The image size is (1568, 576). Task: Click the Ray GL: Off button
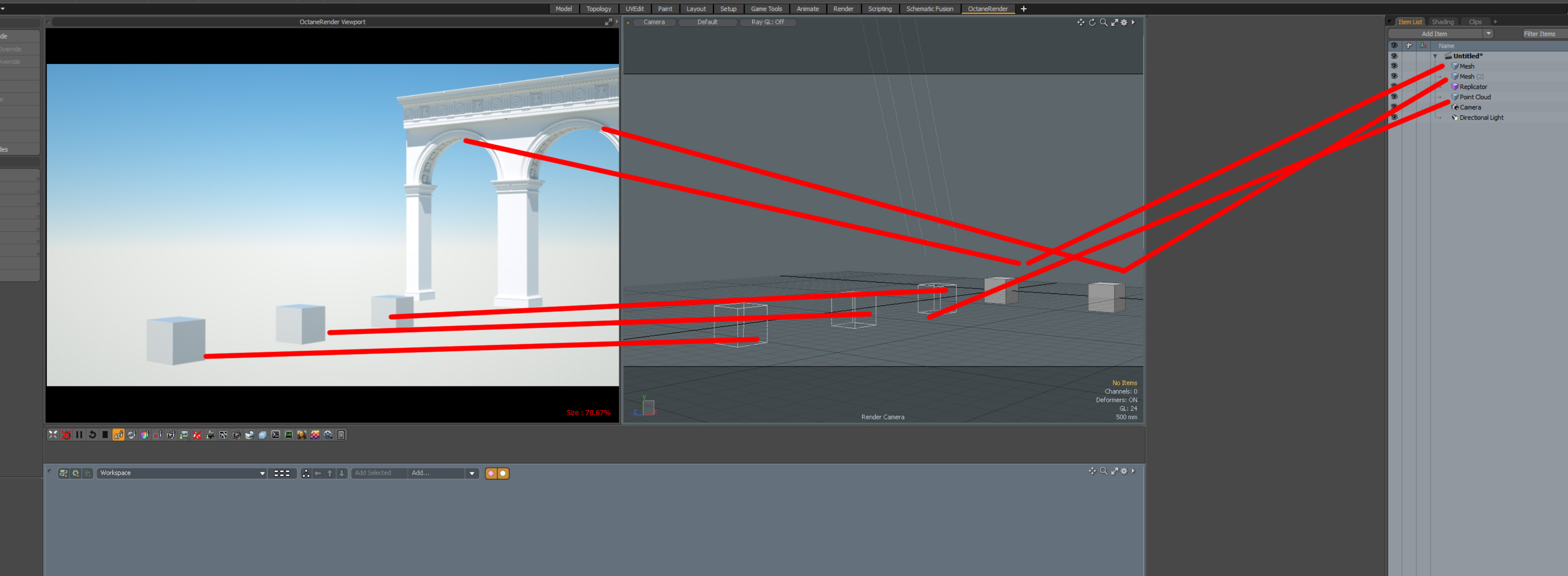(767, 22)
